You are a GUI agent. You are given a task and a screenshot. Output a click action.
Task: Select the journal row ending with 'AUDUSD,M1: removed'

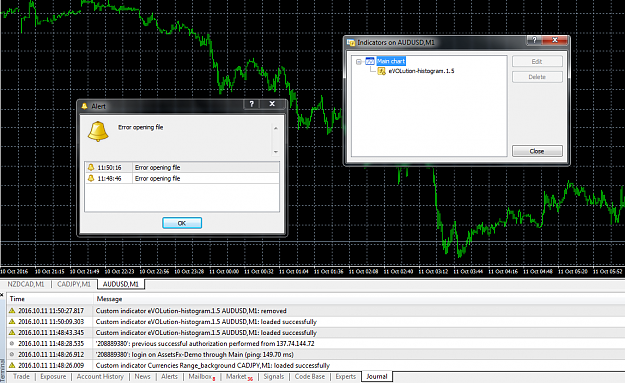pyautogui.click(x=316, y=311)
